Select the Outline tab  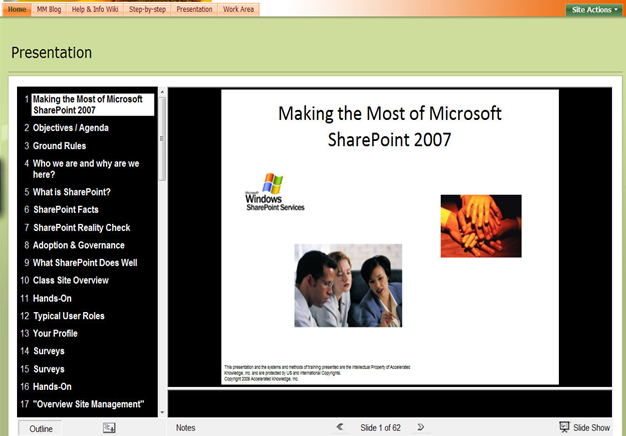coord(40,428)
